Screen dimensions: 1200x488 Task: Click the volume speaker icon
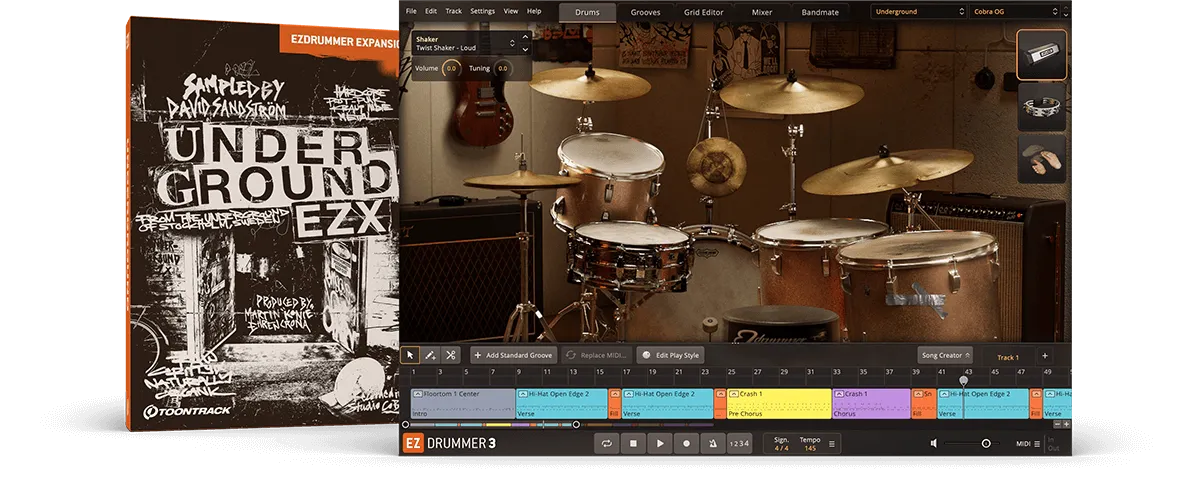click(x=934, y=443)
